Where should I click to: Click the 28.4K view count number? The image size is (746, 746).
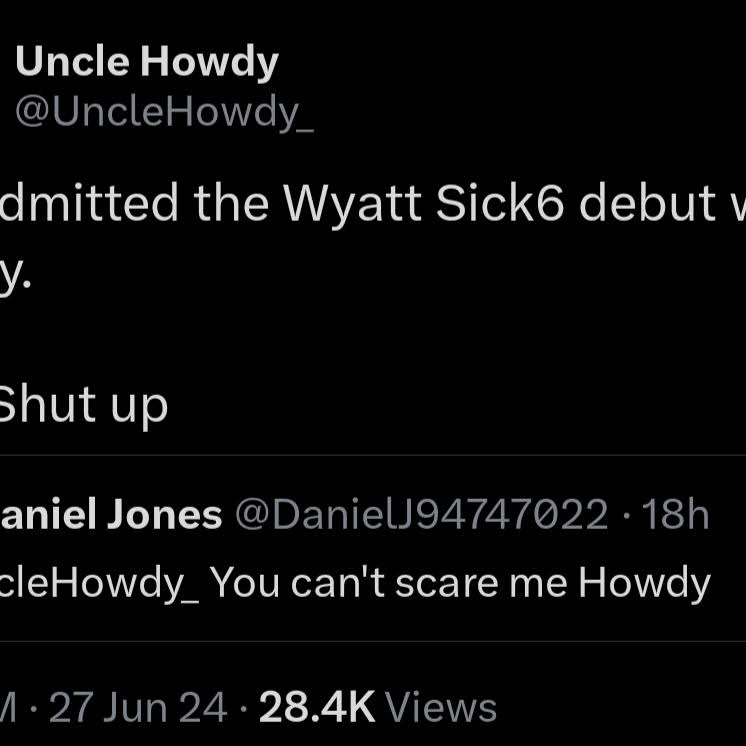point(317,708)
